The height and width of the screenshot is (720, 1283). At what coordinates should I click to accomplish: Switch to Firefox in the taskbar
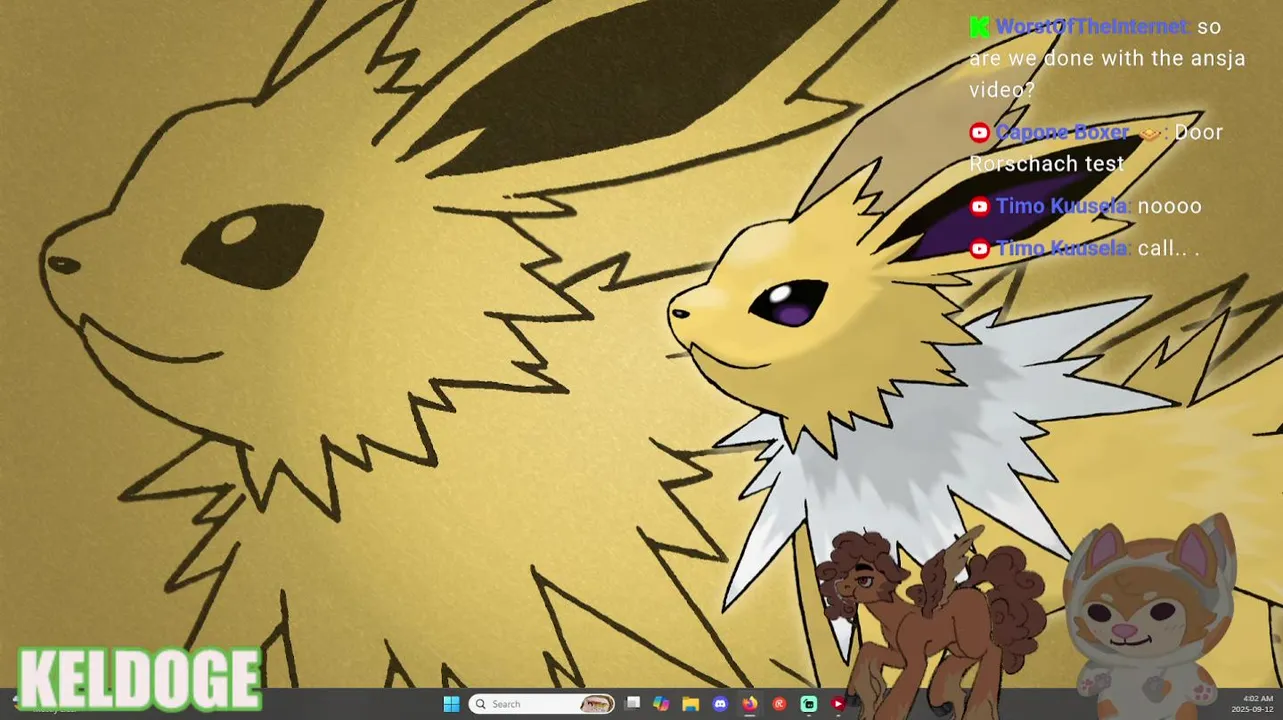pyautogui.click(x=749, y=704)
